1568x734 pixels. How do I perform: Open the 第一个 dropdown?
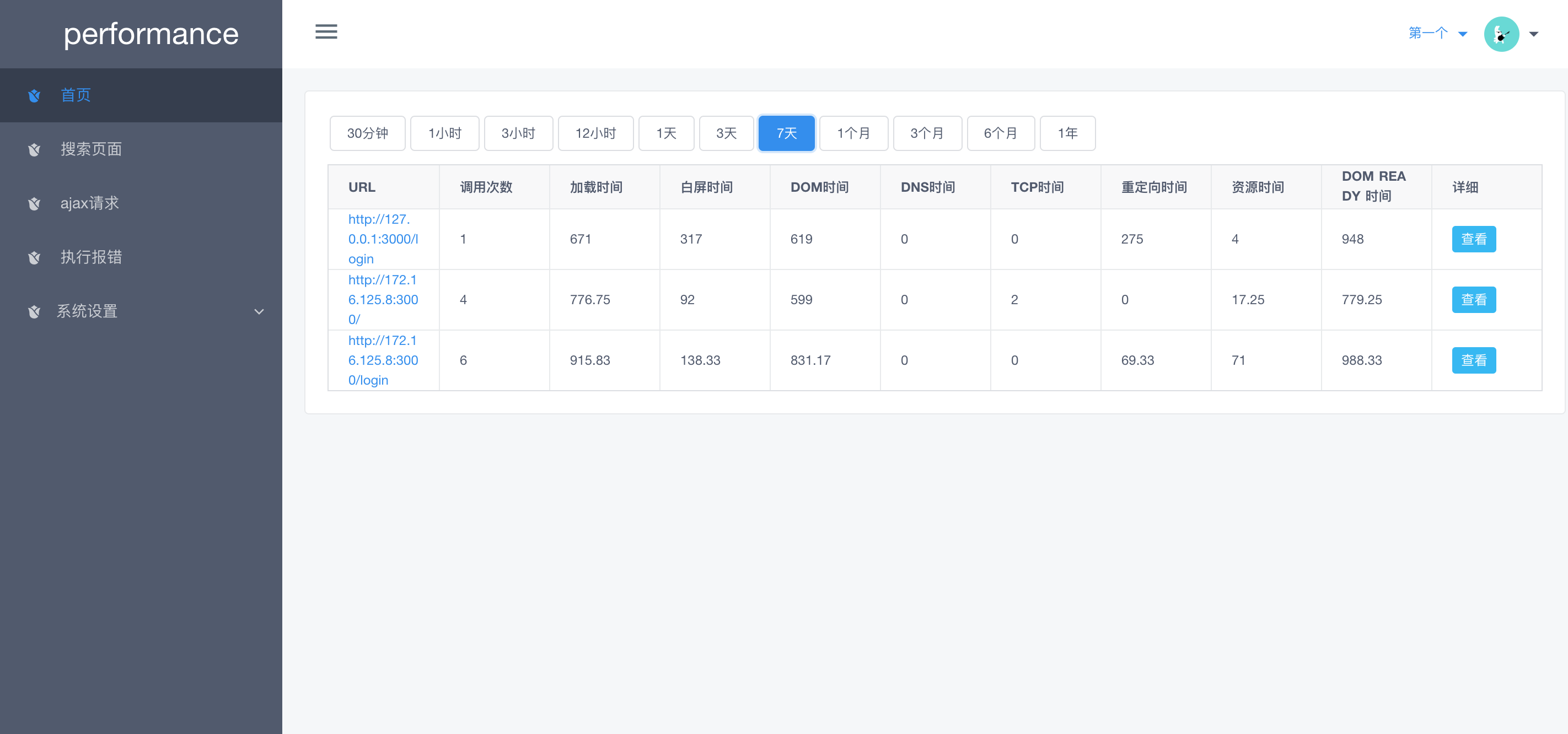pos(1437,34)
